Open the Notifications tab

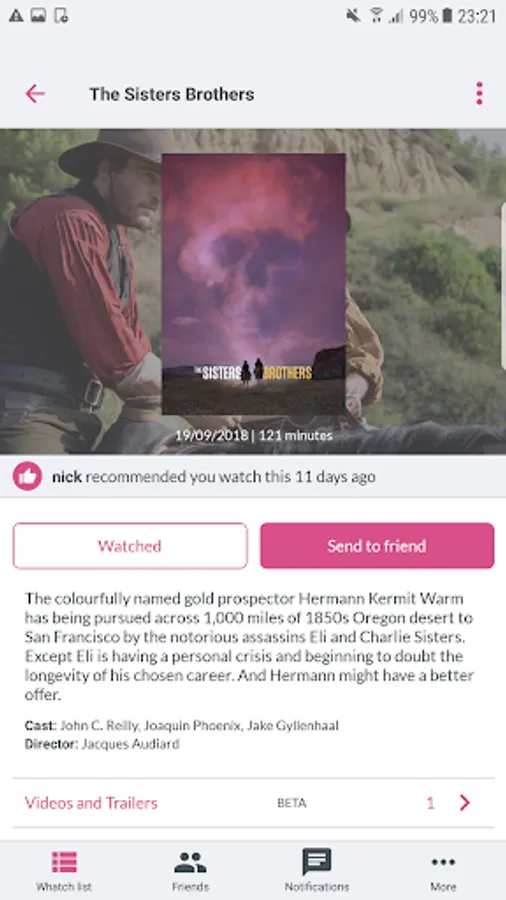tap(317, 871)
